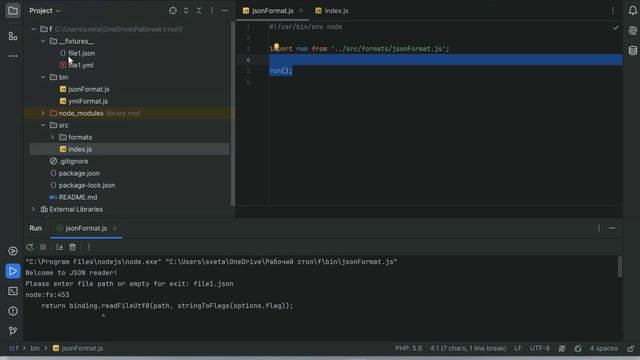Click Collapse All in Project panel

199,11
